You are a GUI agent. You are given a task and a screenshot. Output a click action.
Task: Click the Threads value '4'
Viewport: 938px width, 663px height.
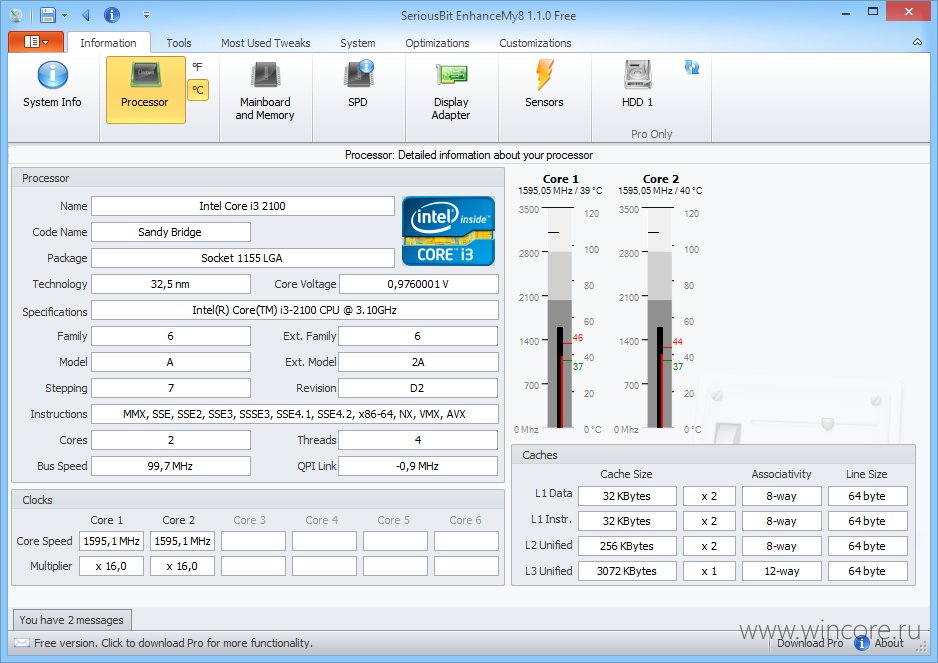418,440
